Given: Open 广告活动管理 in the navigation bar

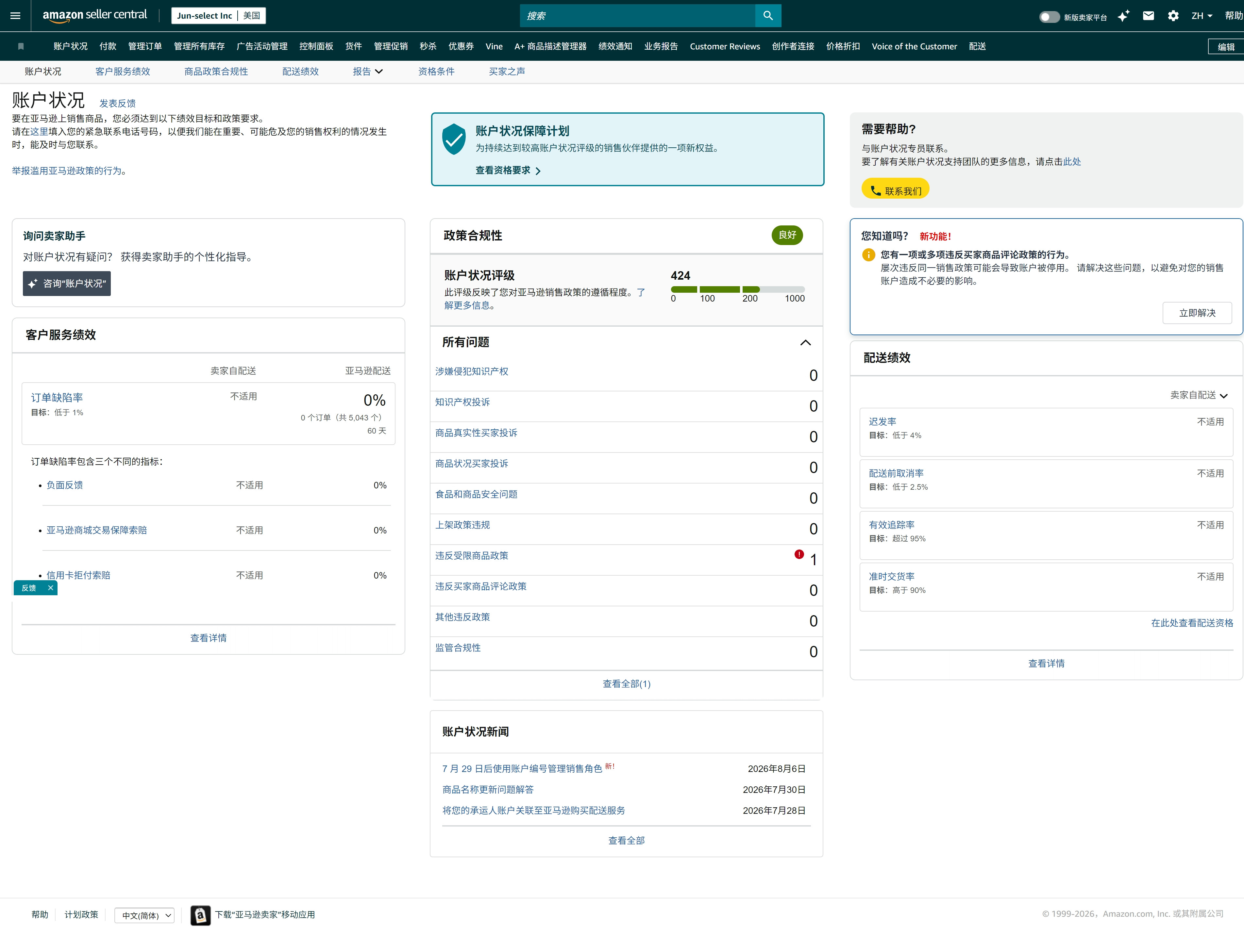Looking at the screenshot, I should coord(262,46).
